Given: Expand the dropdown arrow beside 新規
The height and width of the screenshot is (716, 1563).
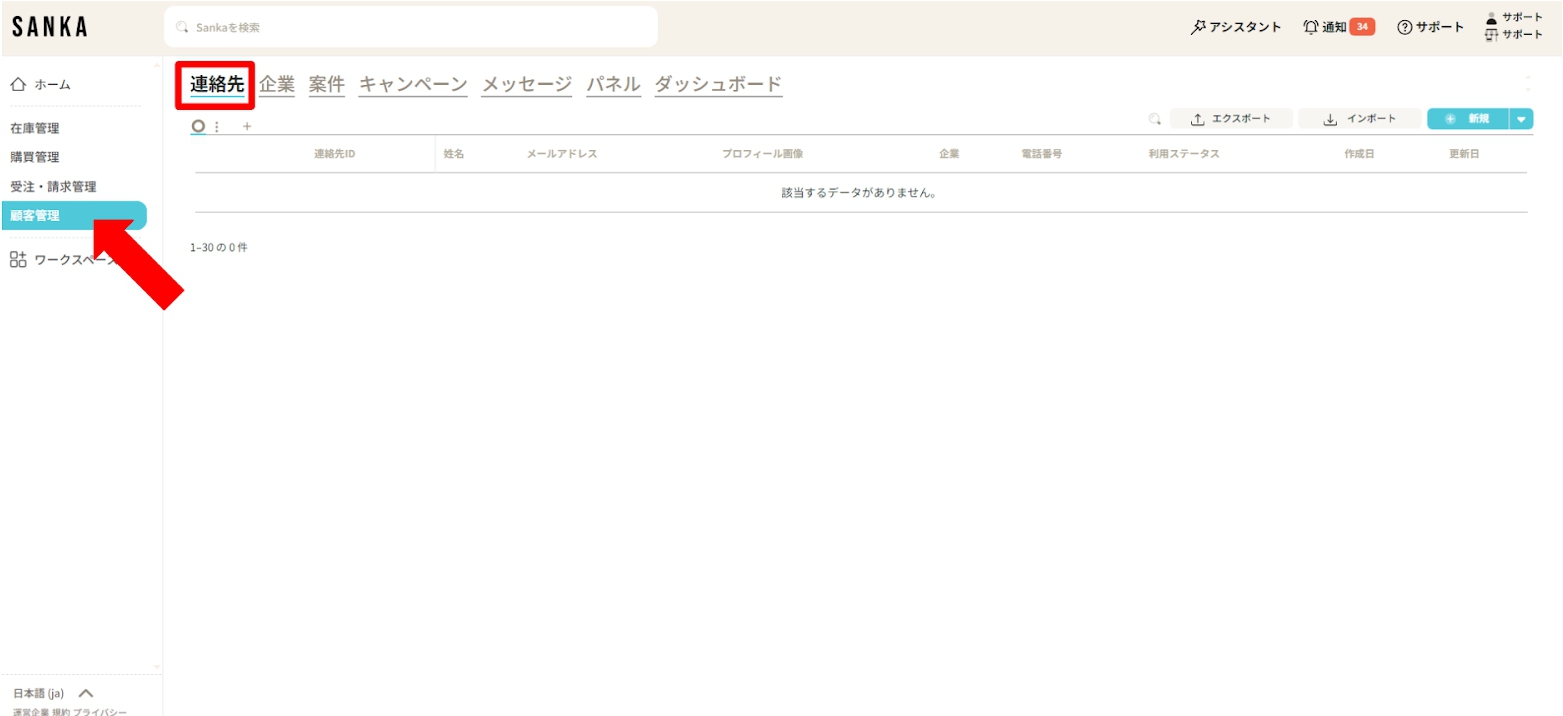Looking at the screenshot, I should coord(1521,119).
